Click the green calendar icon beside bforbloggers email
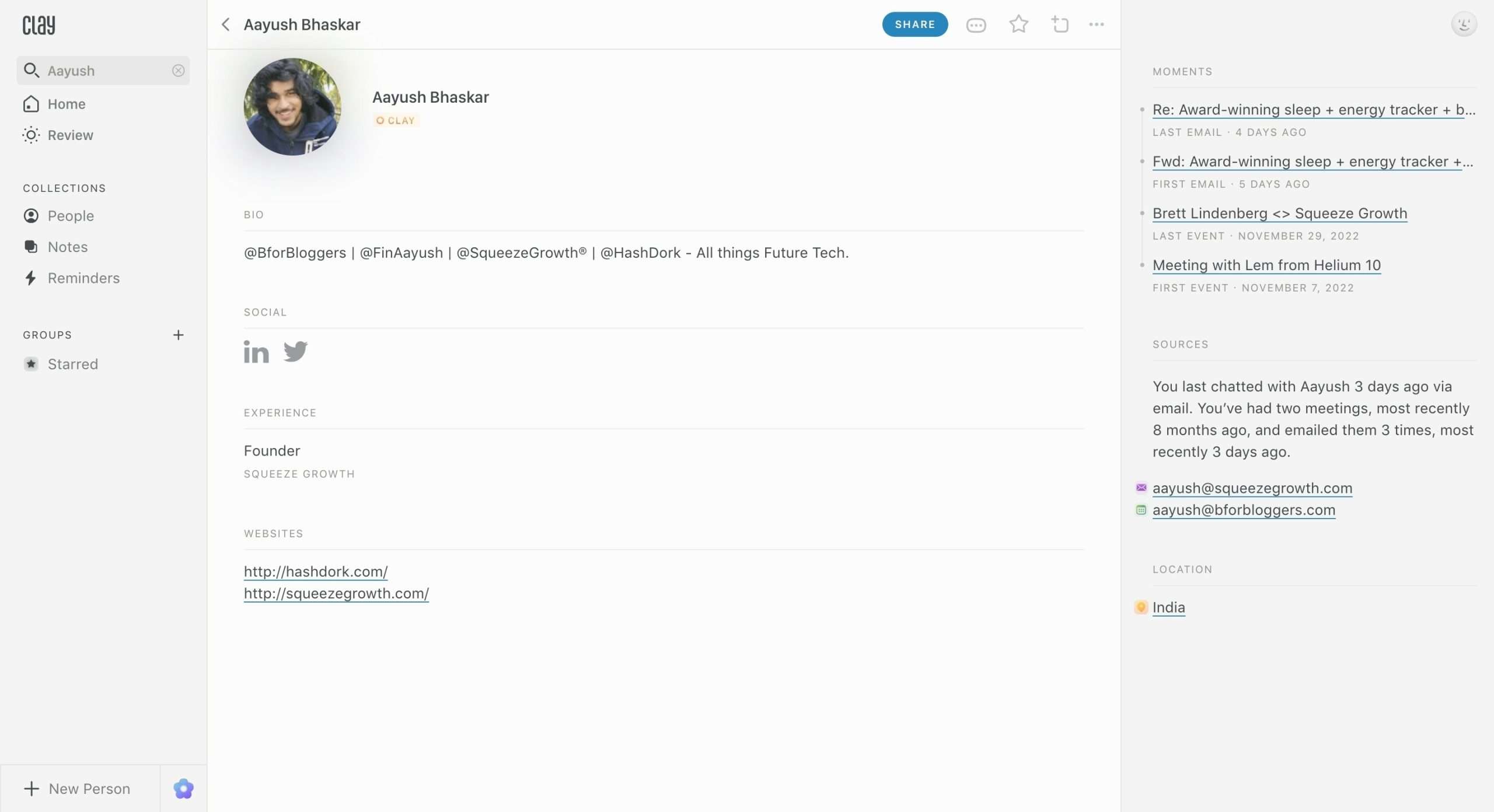The height and width of the screenshot is (812, 1494). (x=1141, y=510)
